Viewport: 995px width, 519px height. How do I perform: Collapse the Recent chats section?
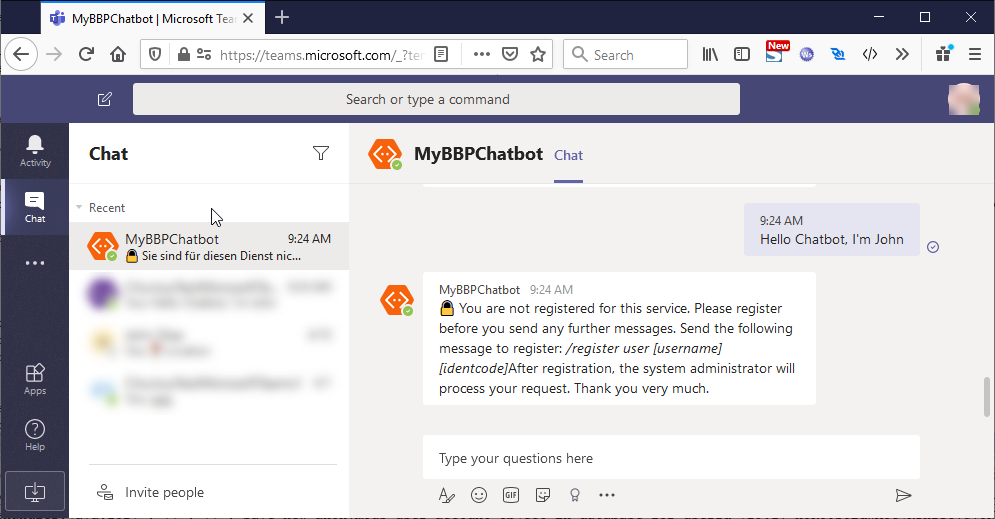80,208
